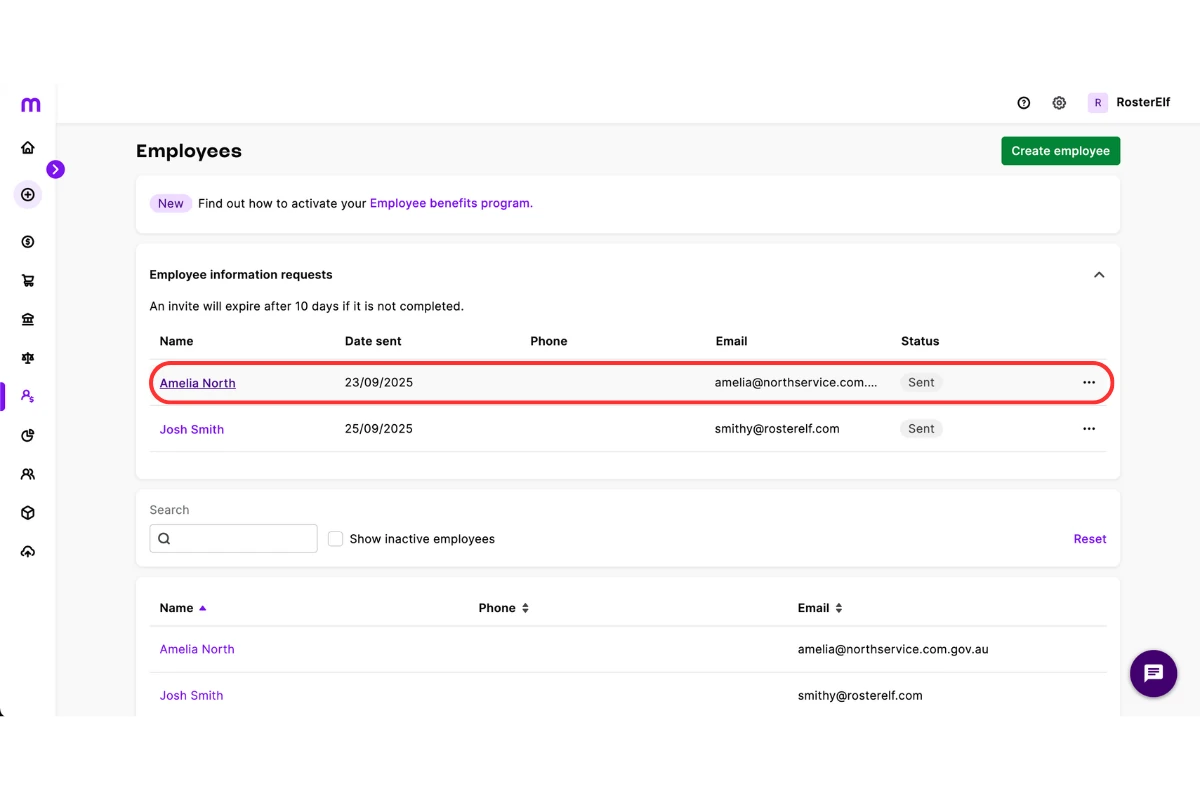Click date sent 25/09/2025
Viewport: 1200px width, 800px height.
[x=379, y=429]
